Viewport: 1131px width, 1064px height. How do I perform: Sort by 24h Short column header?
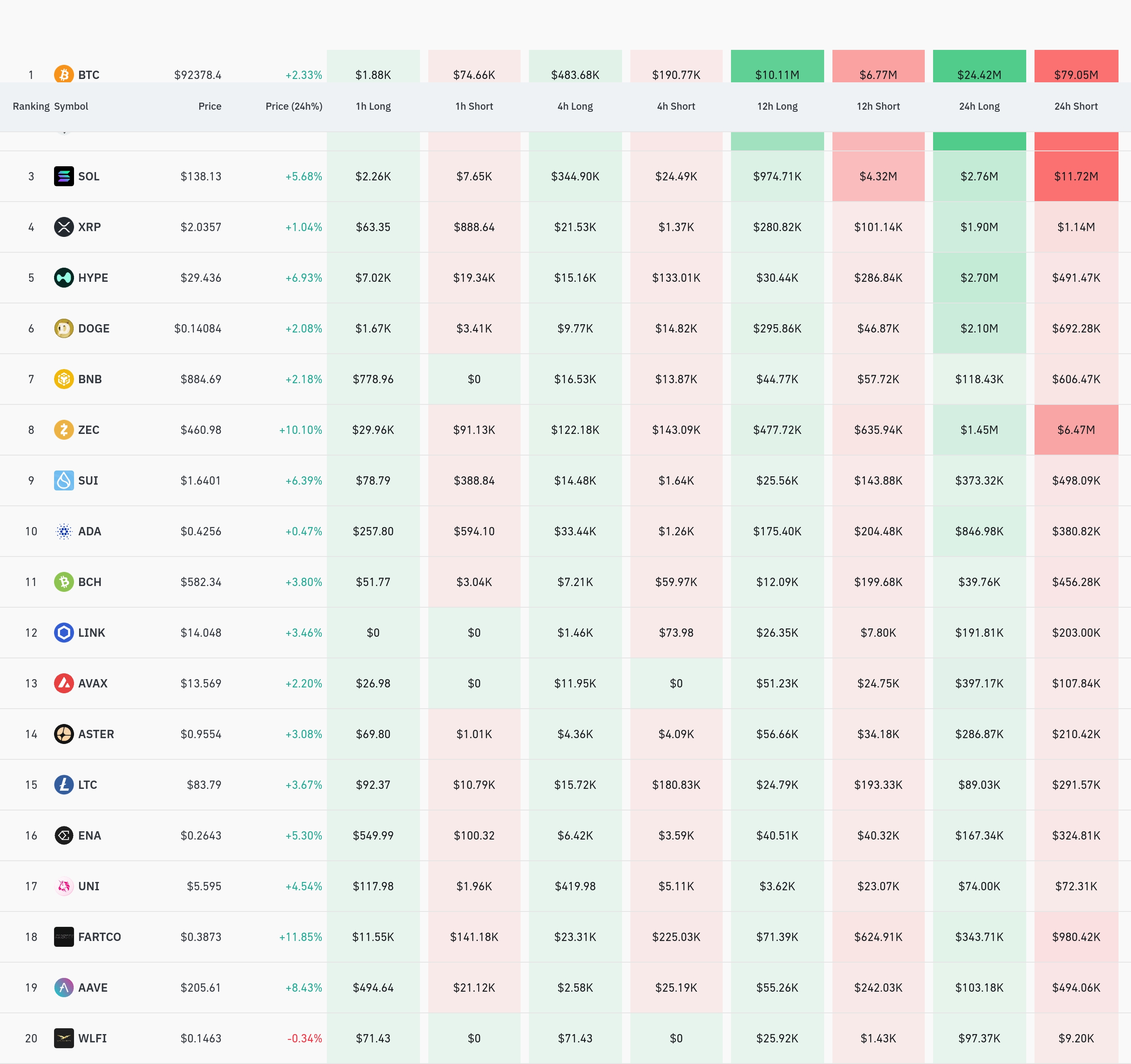pyautogui.click(x=1075, y=106)
